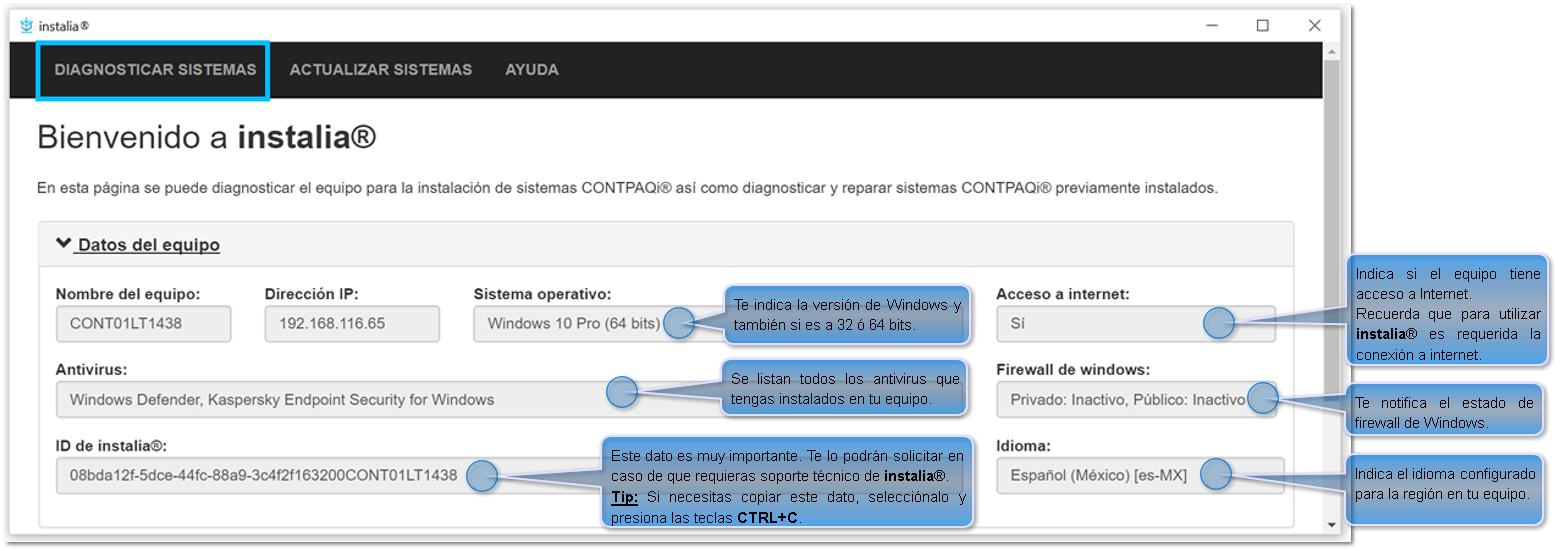Click the 'Idioma:' label

tap(1024, 446)
